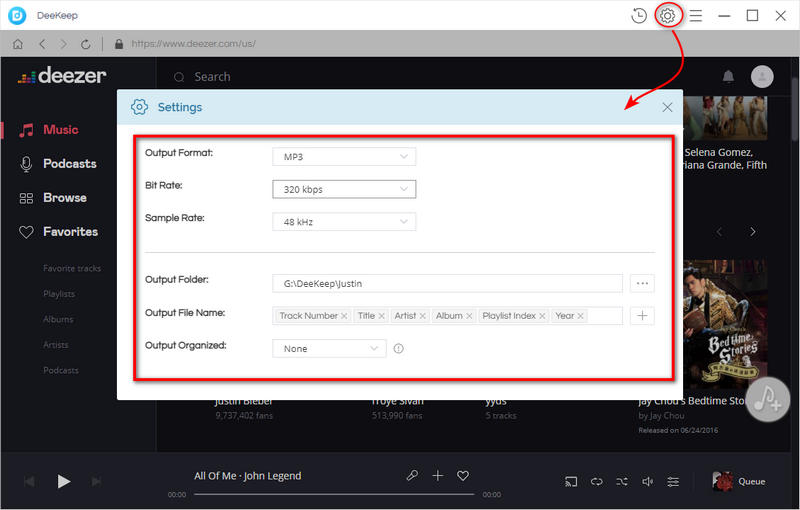Click the DeeKeep app logo
The image size is (800, 510).
click(17, 15)
